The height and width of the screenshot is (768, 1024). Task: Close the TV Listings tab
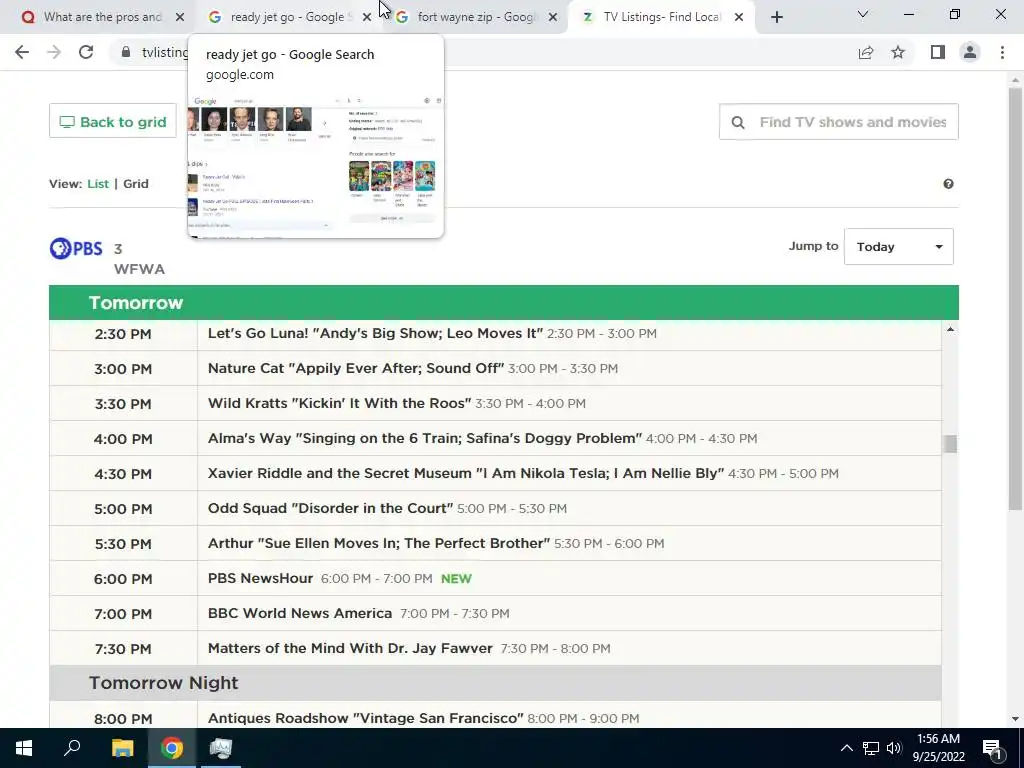click(x=739, y=18)
